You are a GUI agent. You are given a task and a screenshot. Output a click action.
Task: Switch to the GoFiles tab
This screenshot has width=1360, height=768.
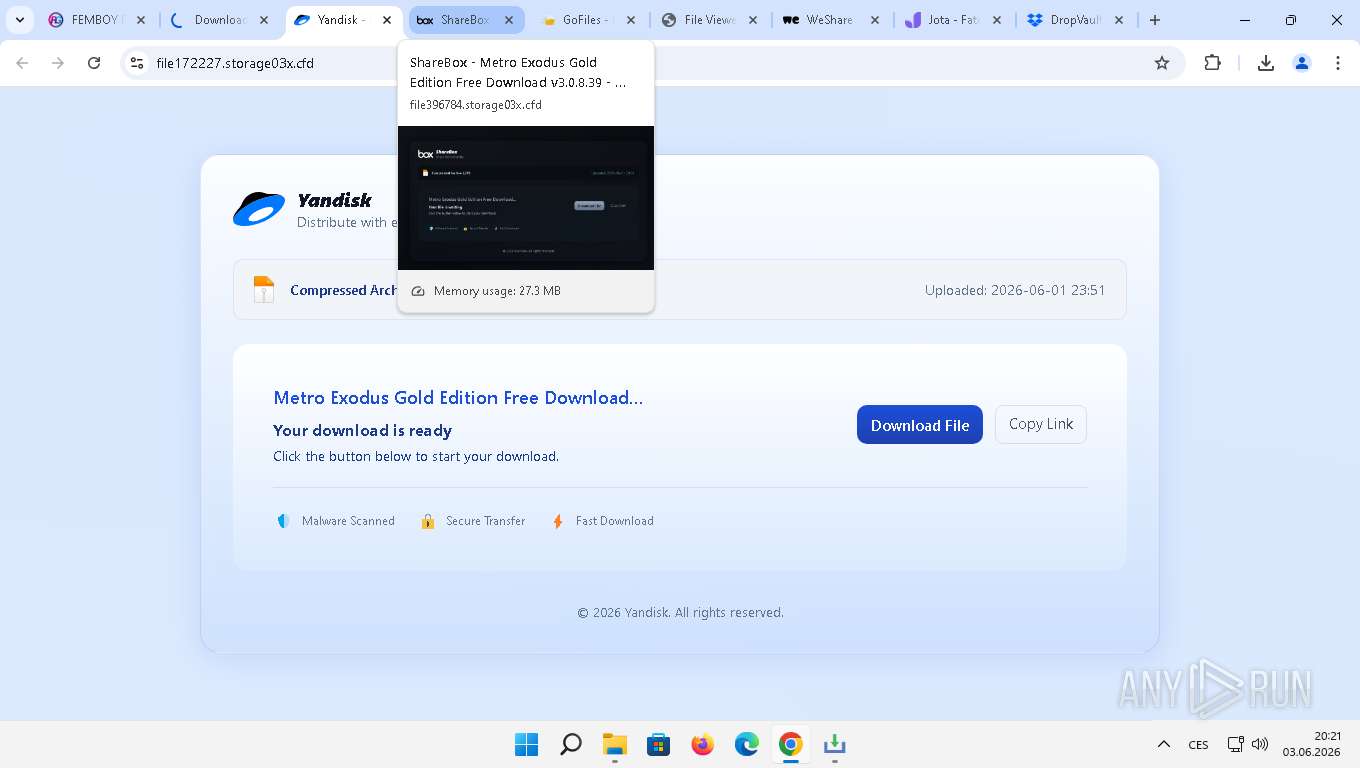pyautogui.click(x=589, y=20)
